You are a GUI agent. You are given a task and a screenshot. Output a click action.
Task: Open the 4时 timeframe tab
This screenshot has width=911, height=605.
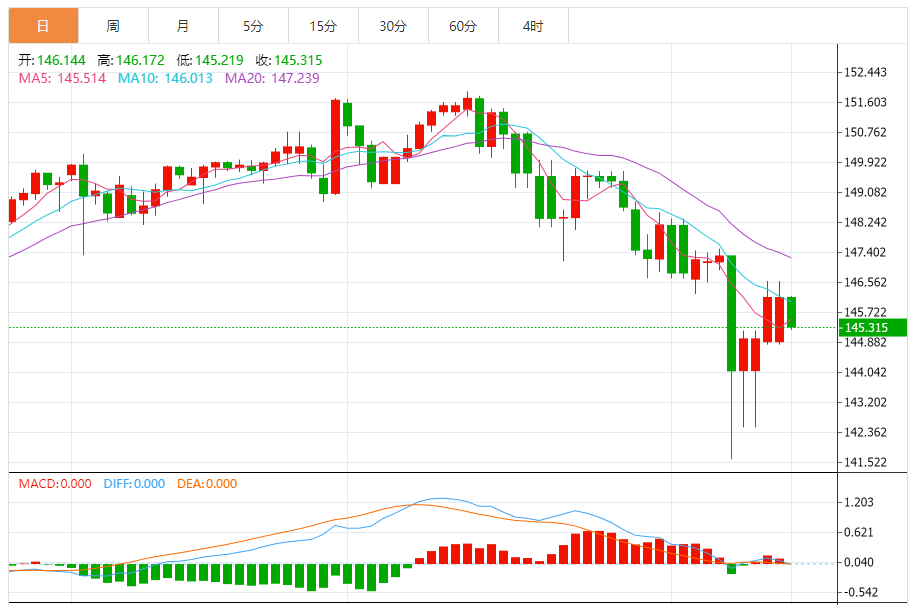click(x=533, y=26)
